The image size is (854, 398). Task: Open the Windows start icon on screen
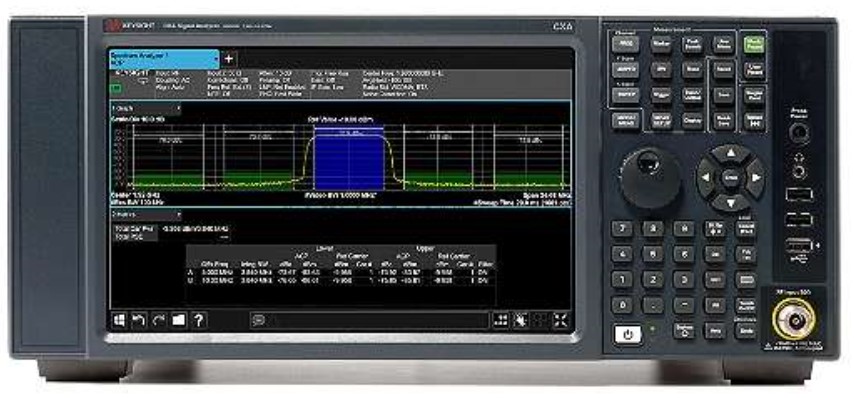119,321
